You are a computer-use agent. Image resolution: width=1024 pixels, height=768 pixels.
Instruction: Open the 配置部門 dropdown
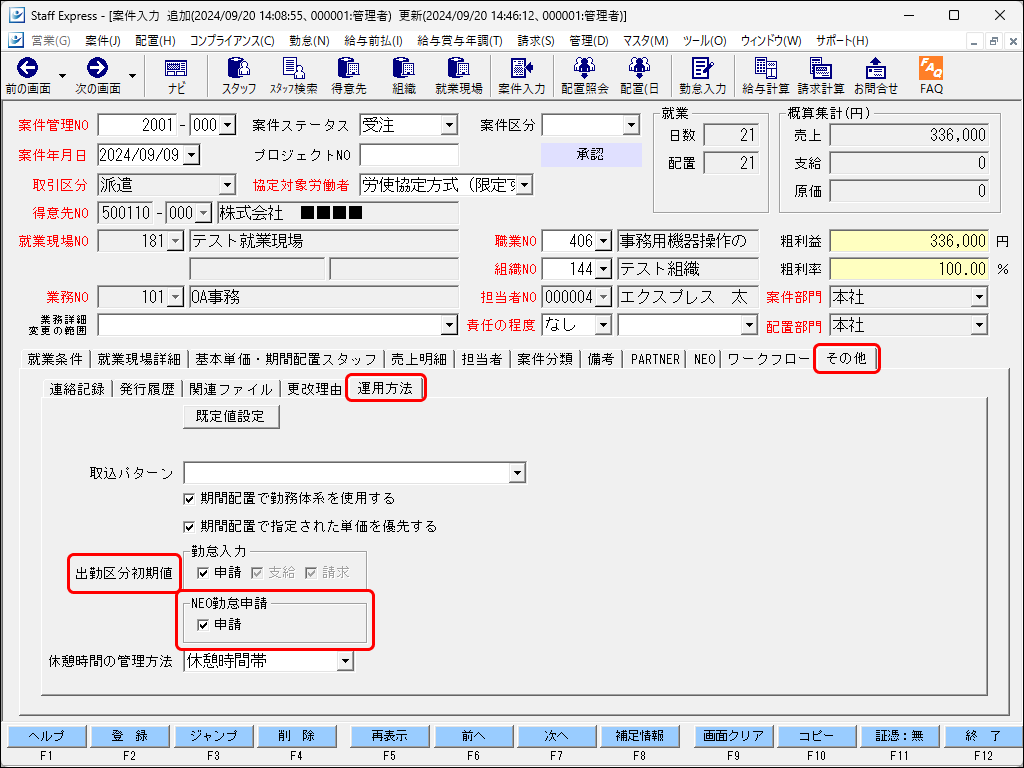pyautogui.click(x=979, y=325)
